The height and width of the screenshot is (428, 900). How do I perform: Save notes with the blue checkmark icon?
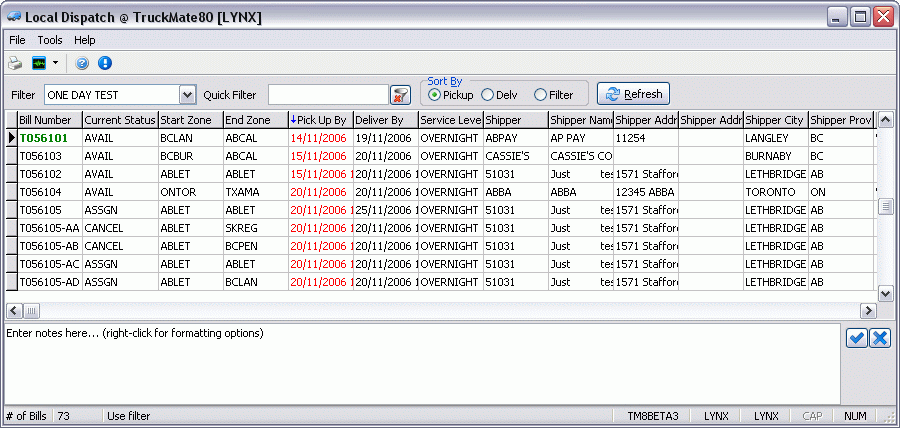click(x=856, y=338)
